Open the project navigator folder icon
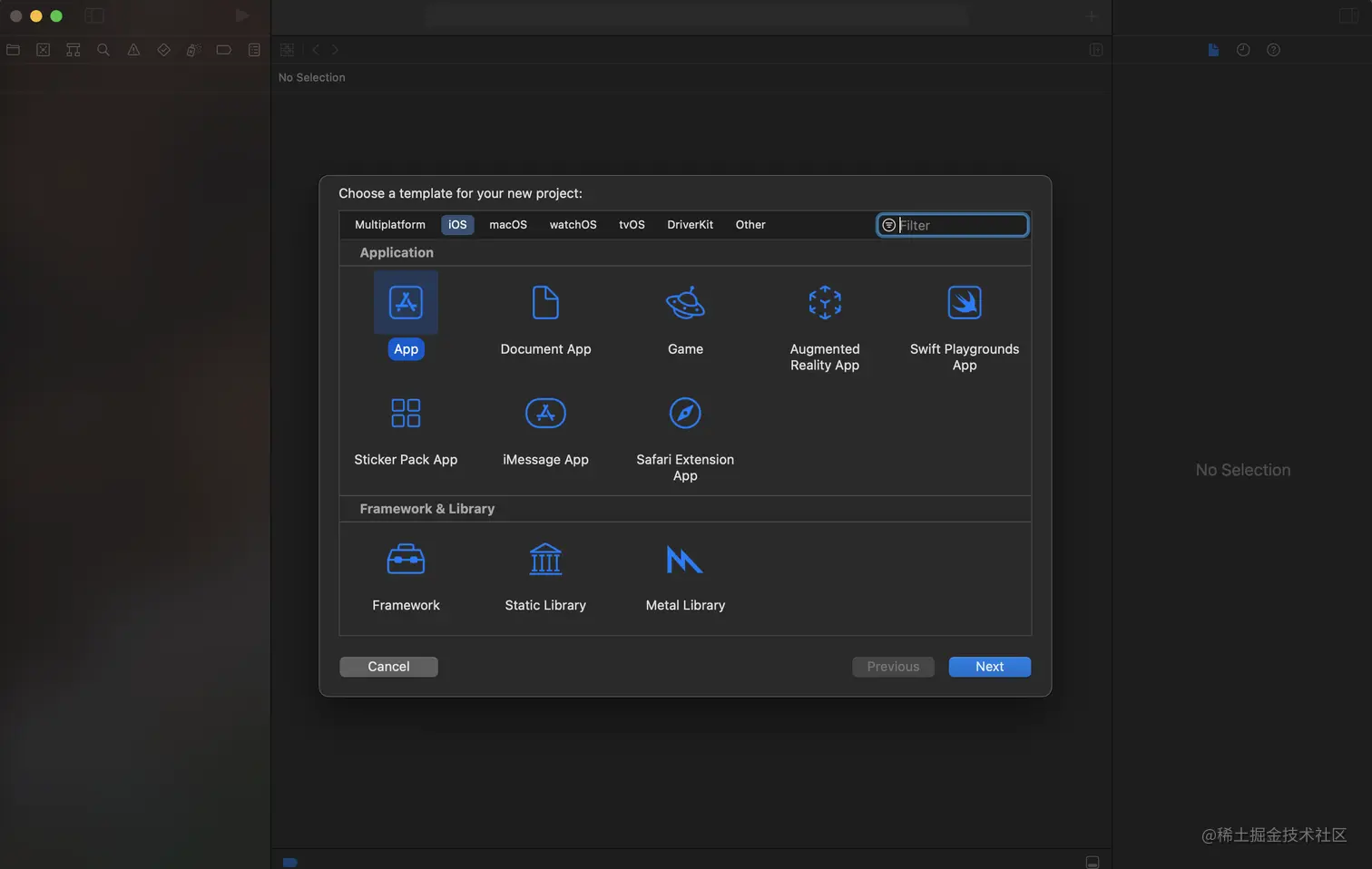The image size is (1372, 869). click(x=13, y=50)
